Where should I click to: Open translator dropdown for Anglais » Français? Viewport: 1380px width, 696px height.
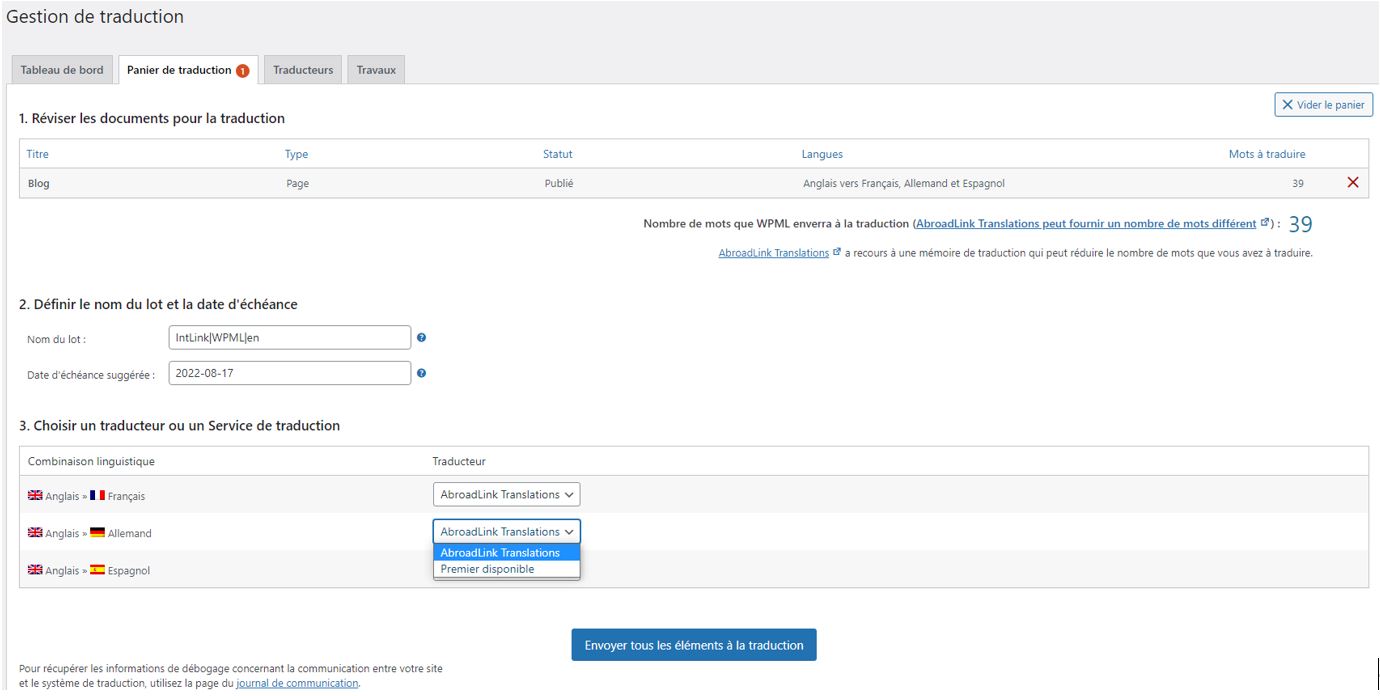tap(506, 495)
